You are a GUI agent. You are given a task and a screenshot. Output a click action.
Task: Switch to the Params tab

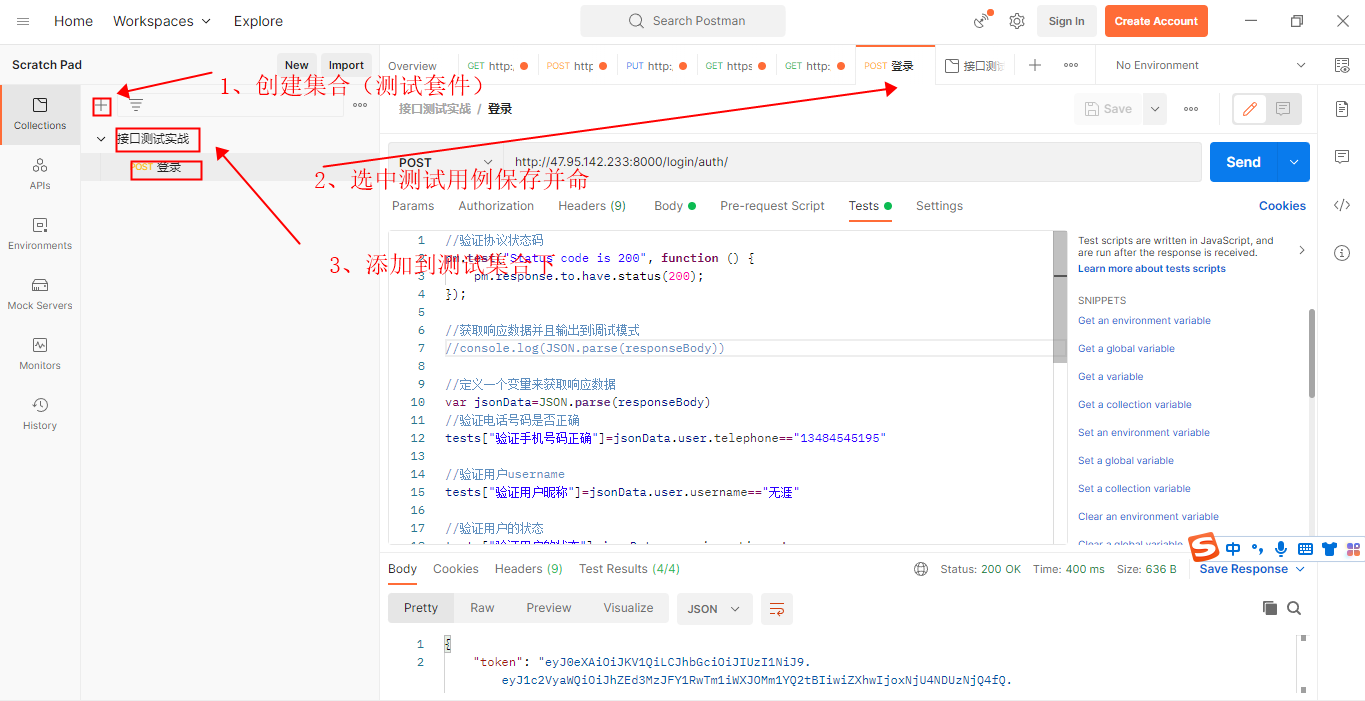(413, 206)
